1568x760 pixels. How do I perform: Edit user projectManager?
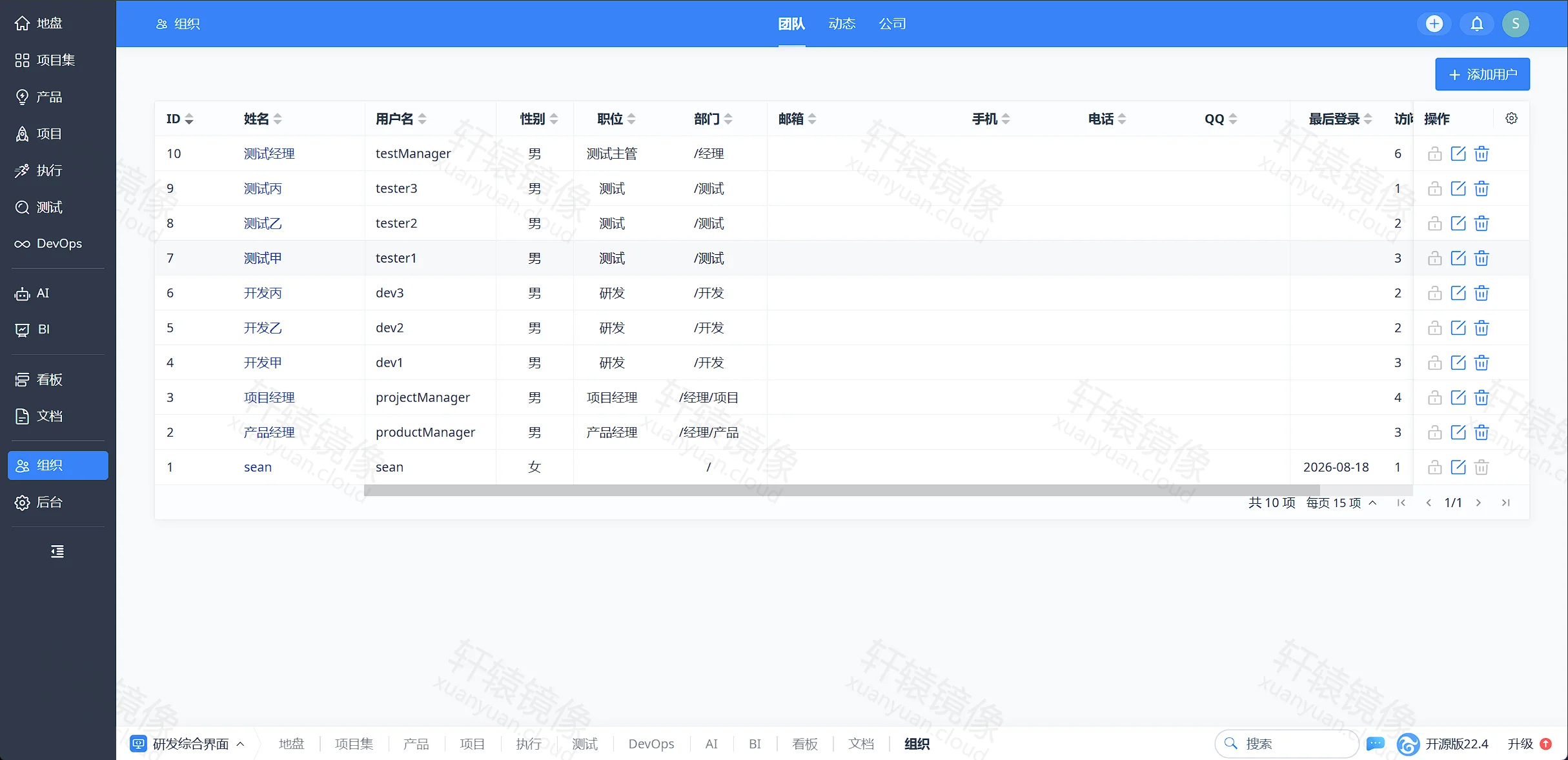tap(1458, 397)
